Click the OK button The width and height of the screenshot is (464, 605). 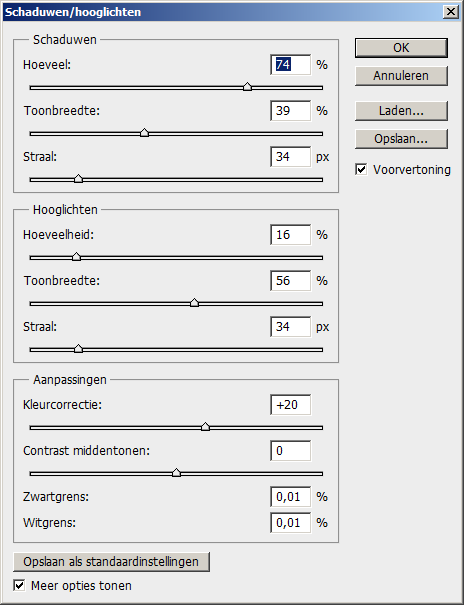pos(401,48)
